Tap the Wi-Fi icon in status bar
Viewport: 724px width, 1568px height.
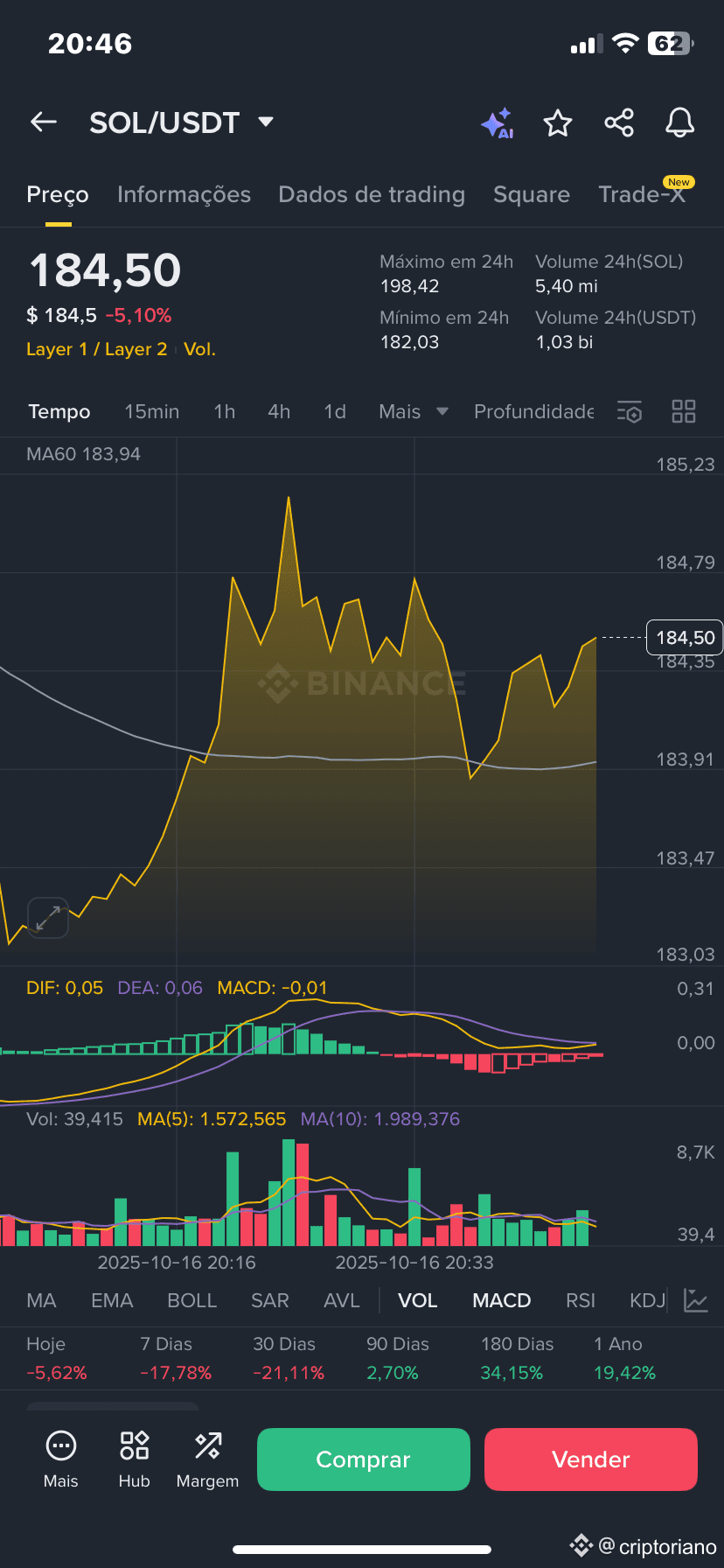coord(625,44)
